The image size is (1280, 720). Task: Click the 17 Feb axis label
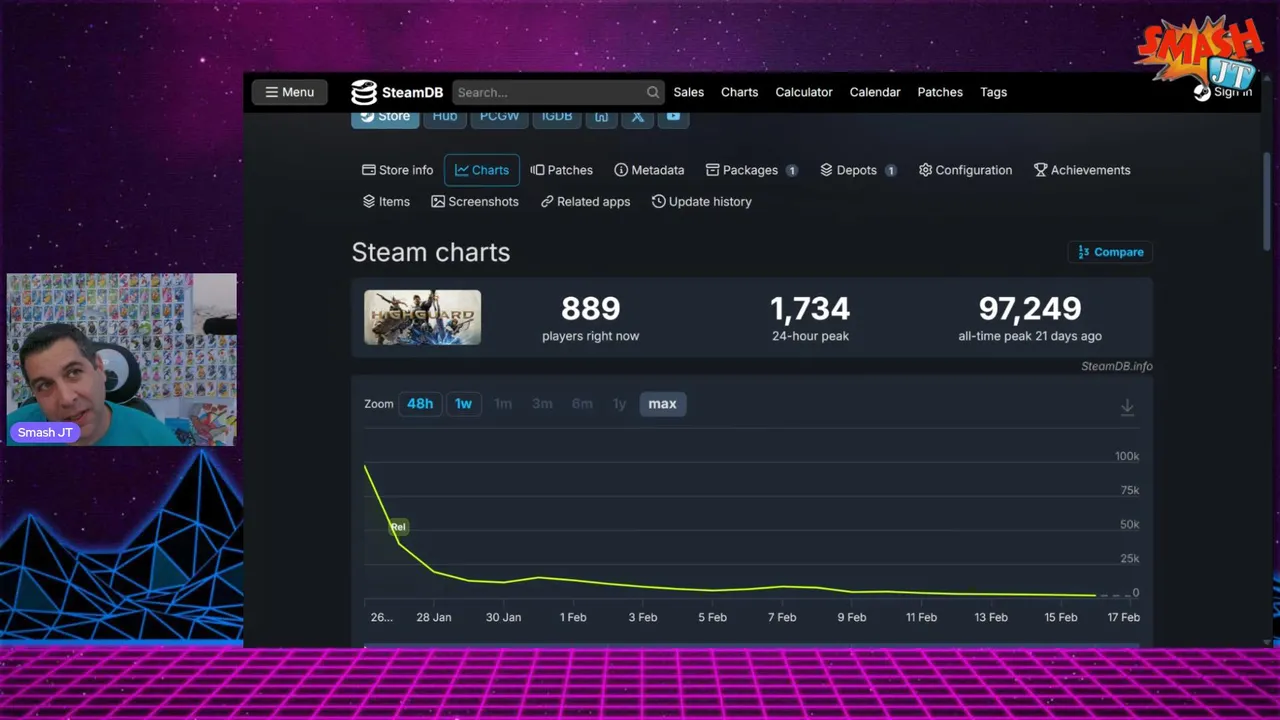tap(1123, 617)
